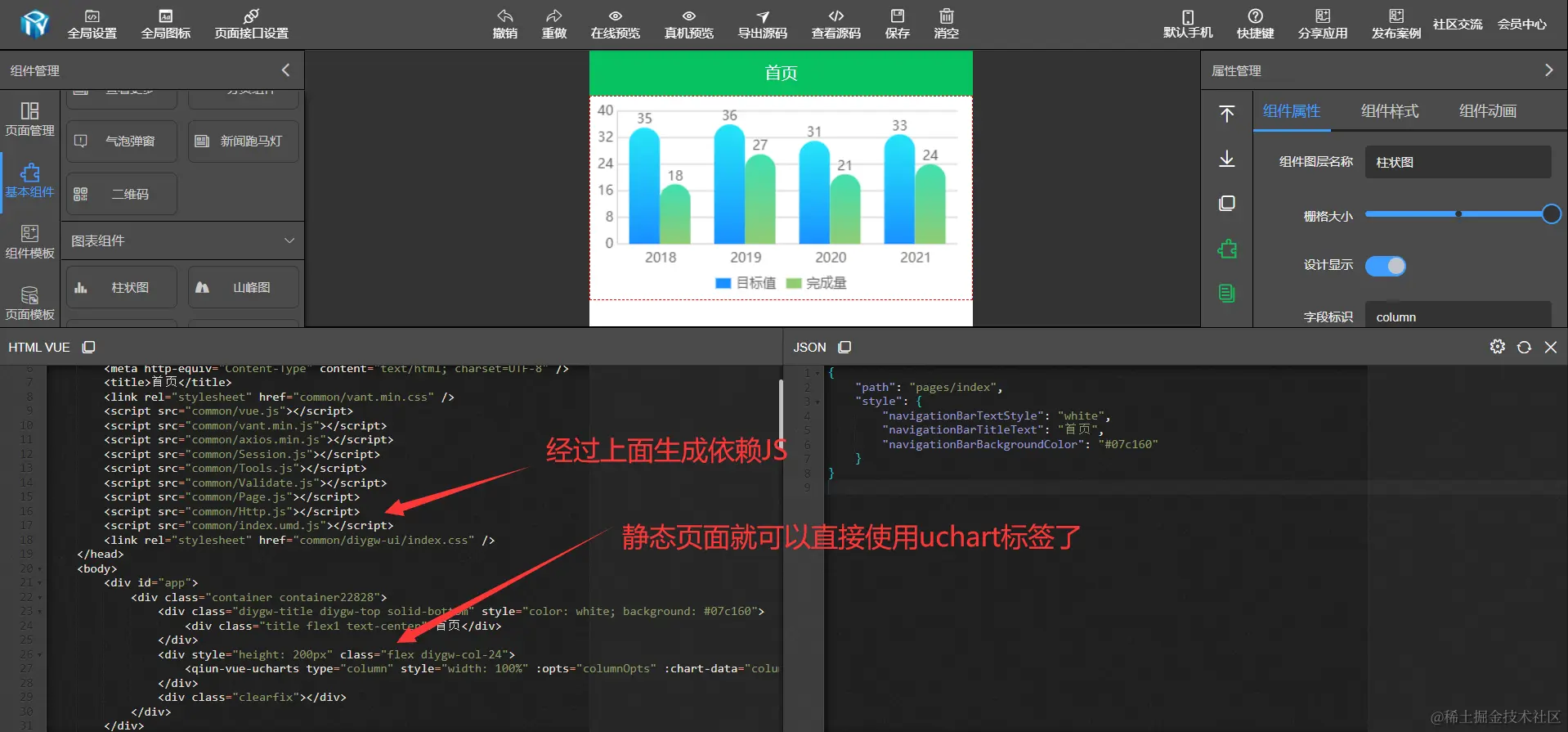Fold the body tag line in HTML
This screenshot has width=1568, height=732.
pos(39,568)
